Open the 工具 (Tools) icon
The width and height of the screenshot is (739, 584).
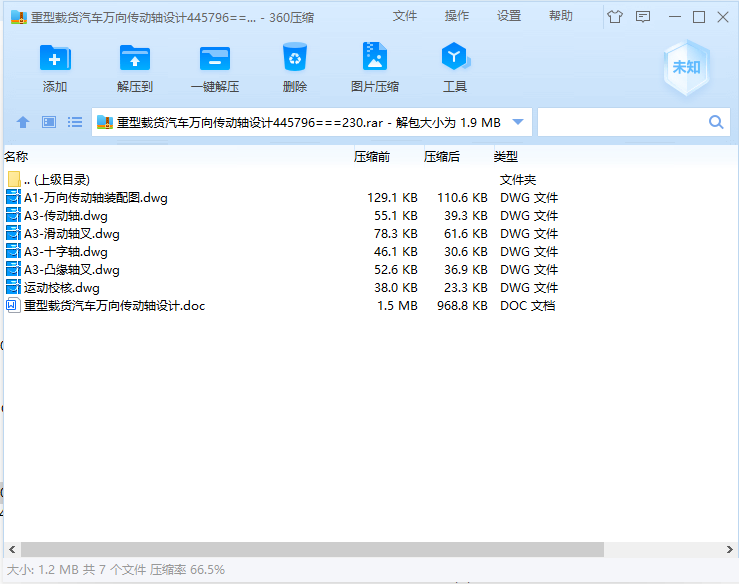click(455, 57)
